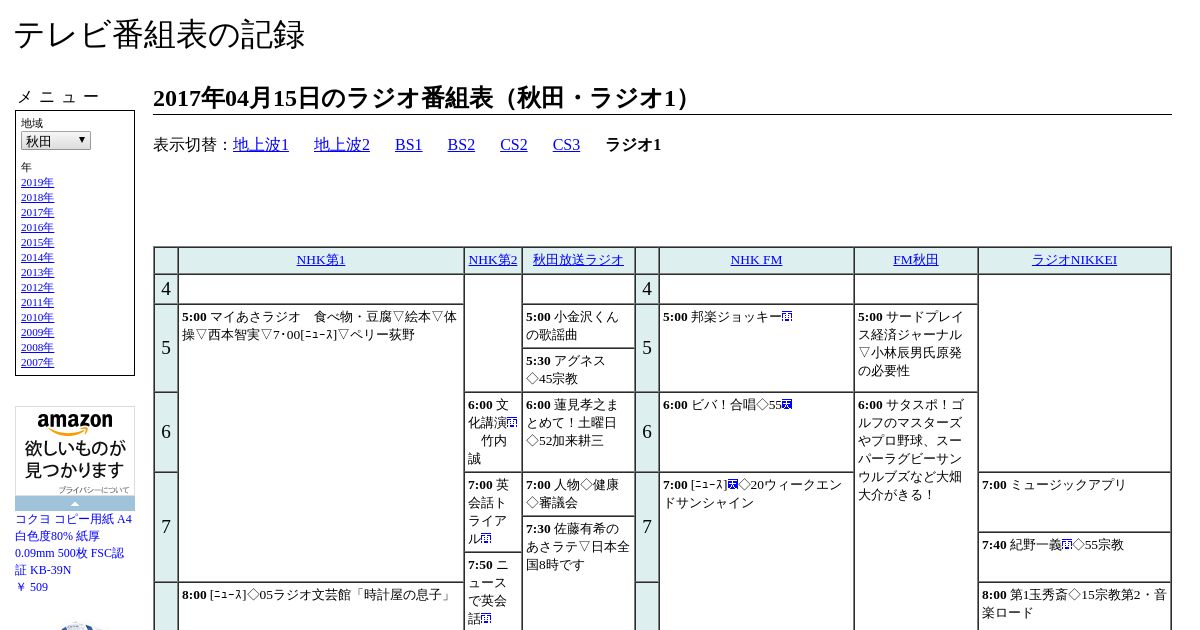Viewport: 1200px width, 630px height.
Task: Click the rerun icon after 文化講演
Action: coord(512,422)
